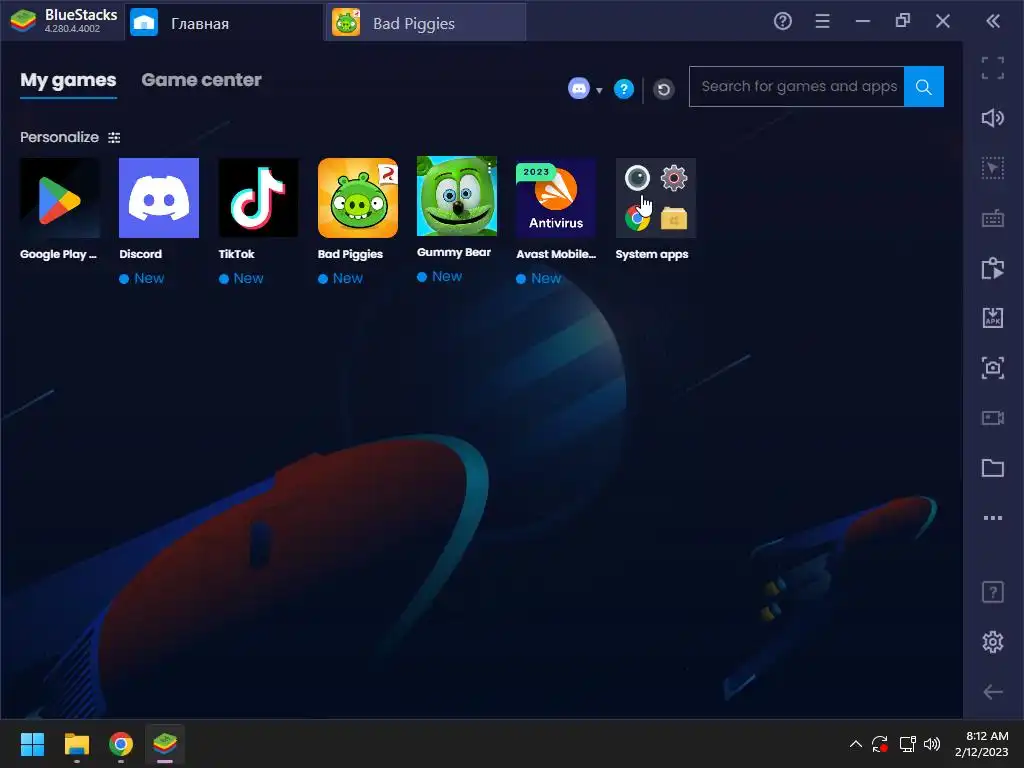Screen dimensions: 1024x768
Task: Click the volume speaker sidebar icon
Action: tap(993, 118)
